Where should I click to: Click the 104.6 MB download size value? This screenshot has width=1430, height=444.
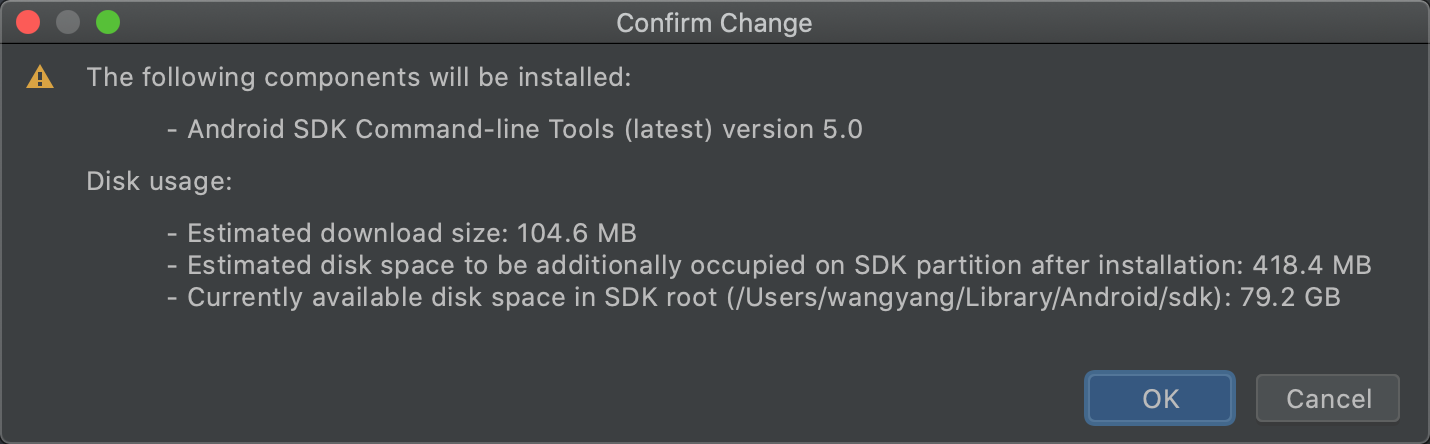coord(577,234)
